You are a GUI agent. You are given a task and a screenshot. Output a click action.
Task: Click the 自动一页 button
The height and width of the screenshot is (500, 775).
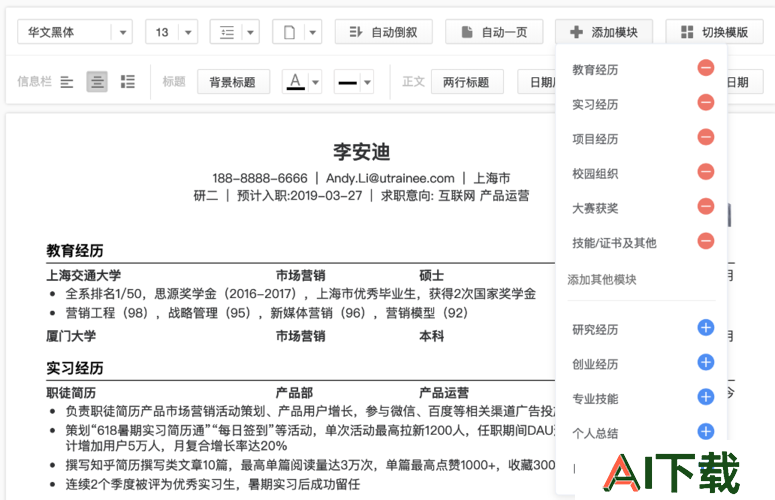click(x=494, y=32)
